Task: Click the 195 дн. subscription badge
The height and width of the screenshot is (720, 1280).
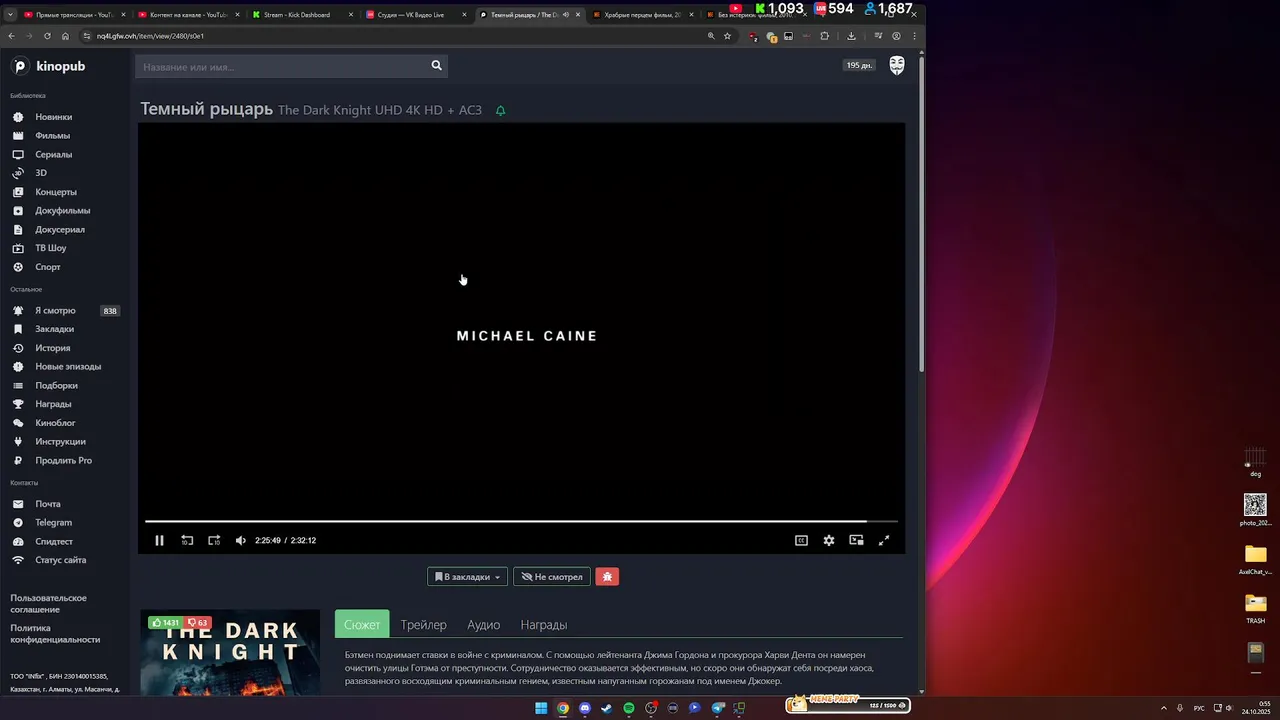Action: [859, 66]
